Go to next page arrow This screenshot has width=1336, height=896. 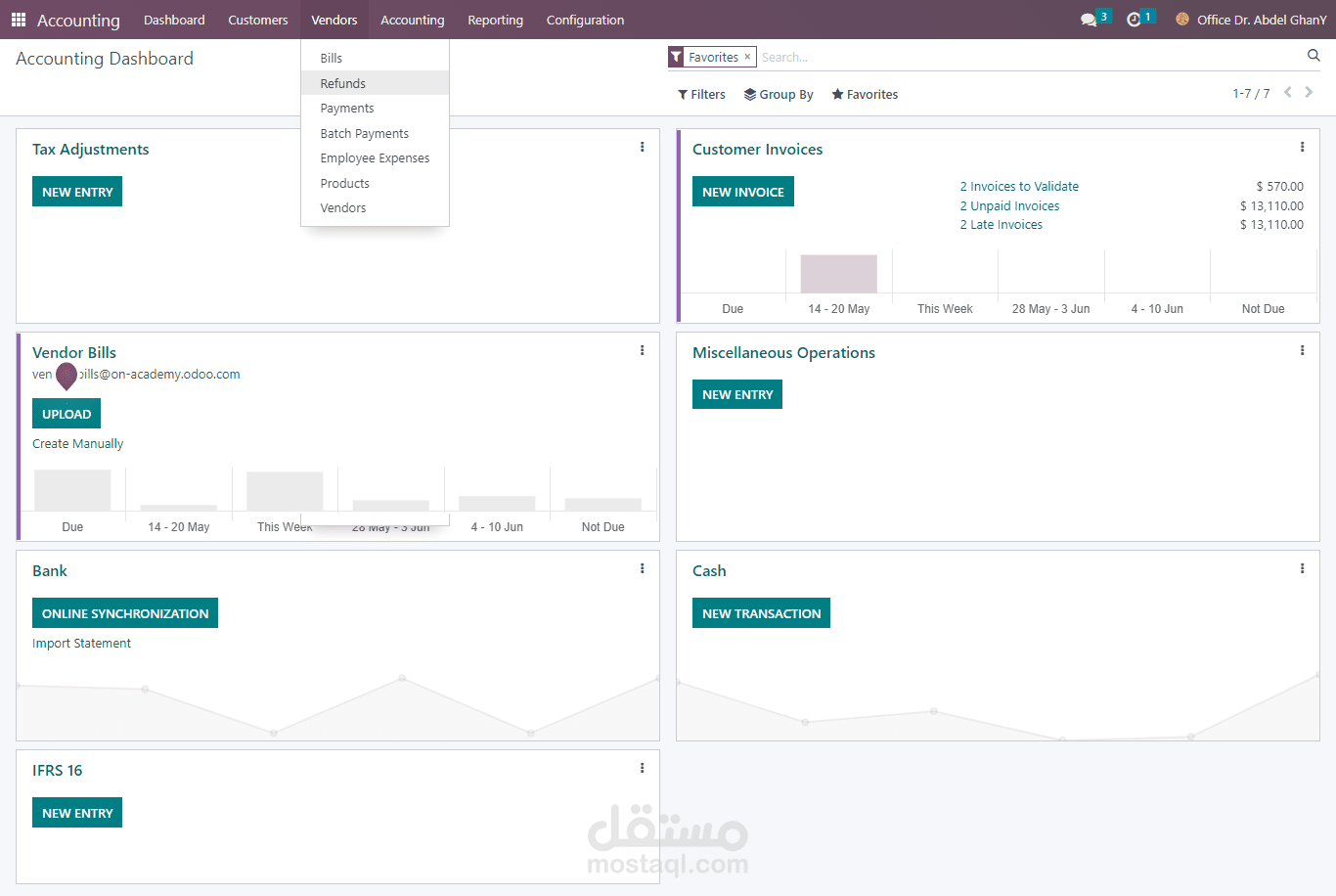tap(1309, 93)
